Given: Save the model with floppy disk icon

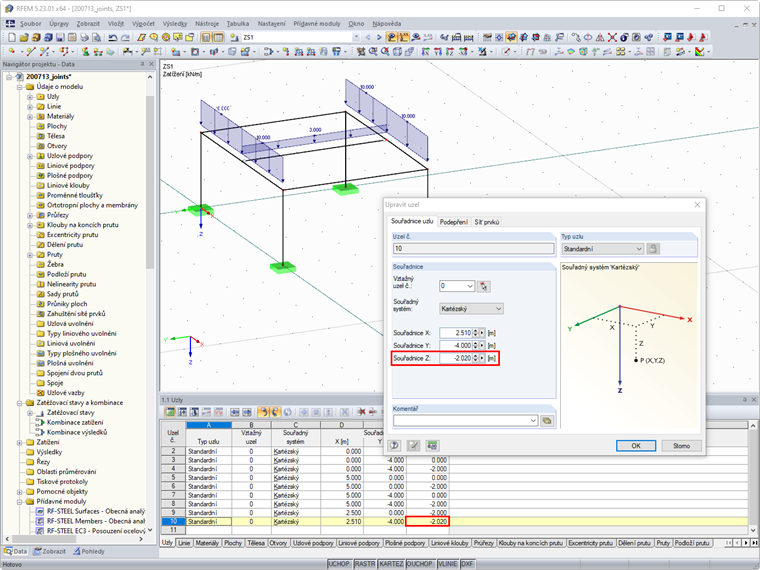Looking at the screenshot, I should pyautogui.click(x=60, y=37).
